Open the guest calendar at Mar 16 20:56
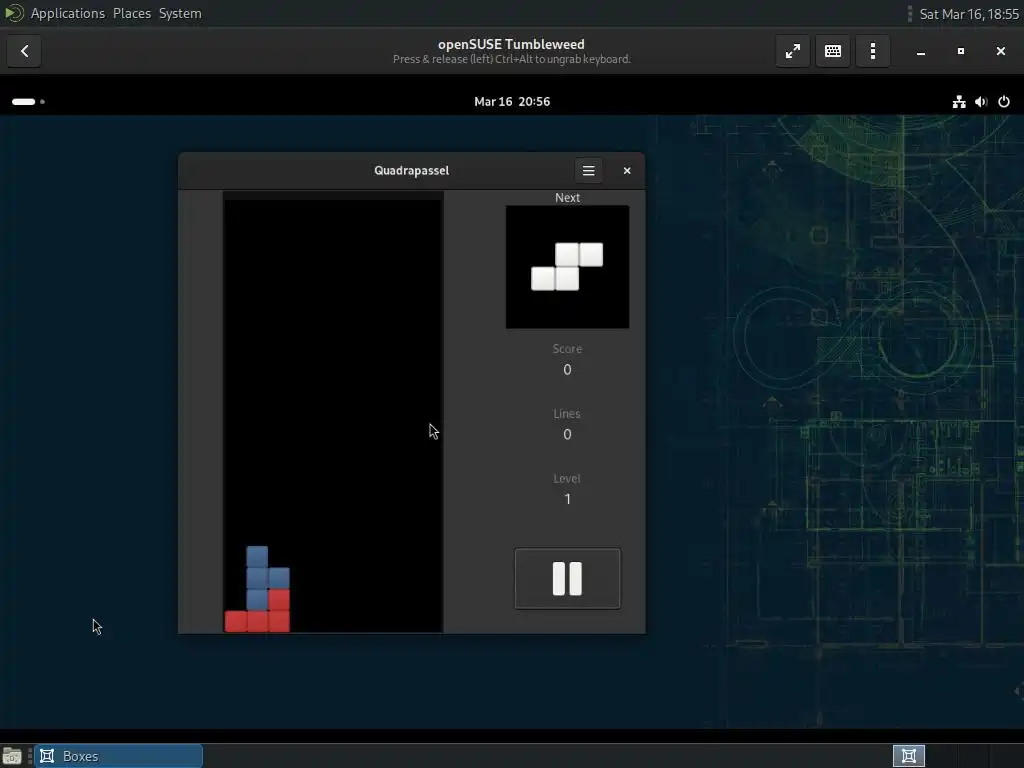Screen dimensions: 1024x768 (x=512, y=101)
